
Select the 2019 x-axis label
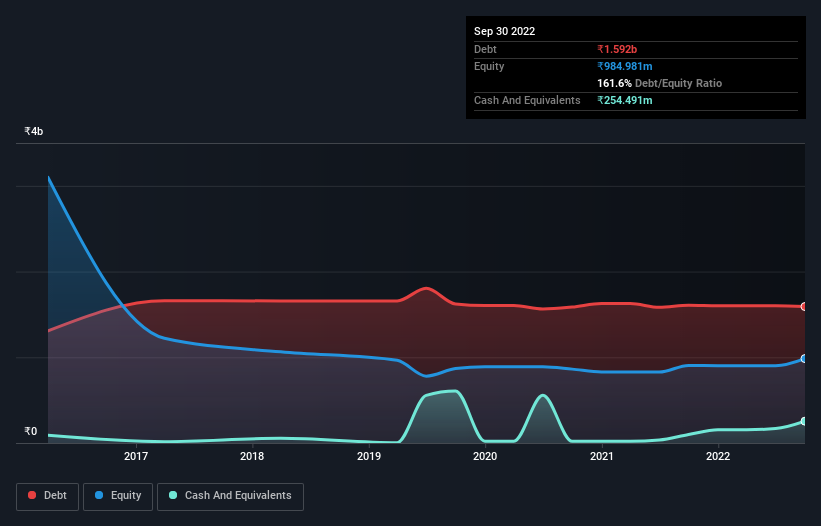[x=369, y=456]
